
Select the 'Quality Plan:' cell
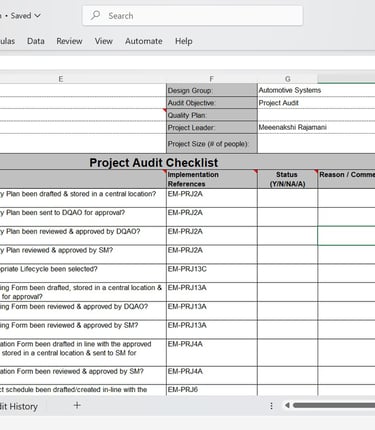point(212,115)
